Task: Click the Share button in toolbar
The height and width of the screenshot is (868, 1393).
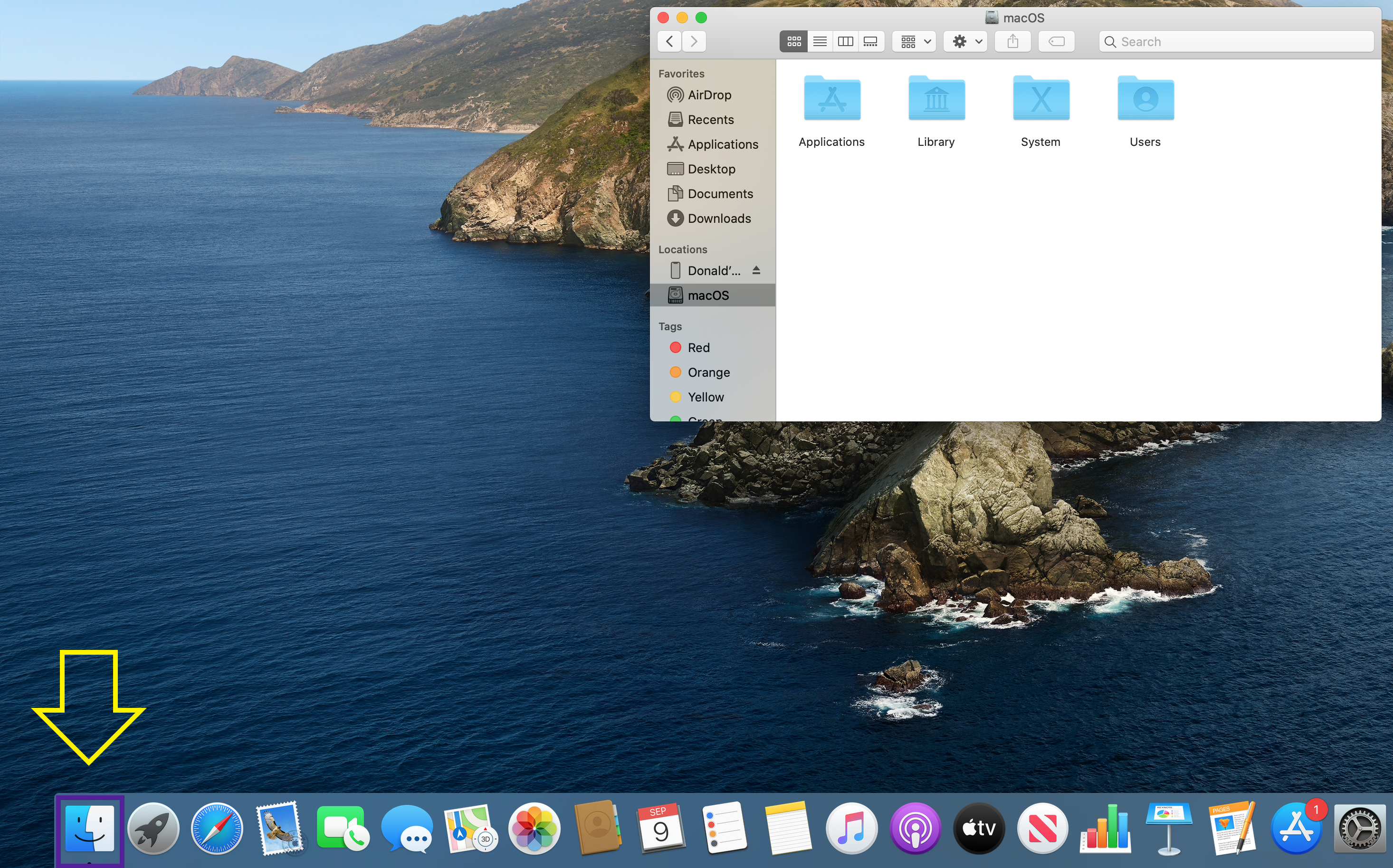Action: pyautogui.click(x=1012, y=41)
